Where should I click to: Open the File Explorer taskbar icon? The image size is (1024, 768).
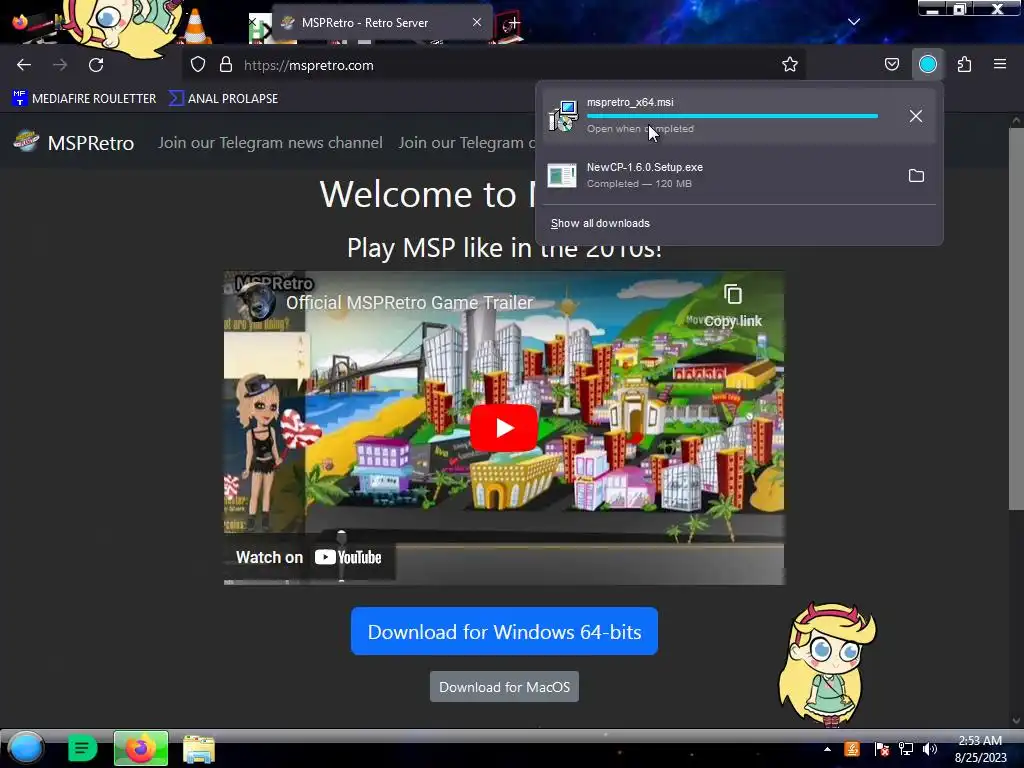(x=199, y=749)
